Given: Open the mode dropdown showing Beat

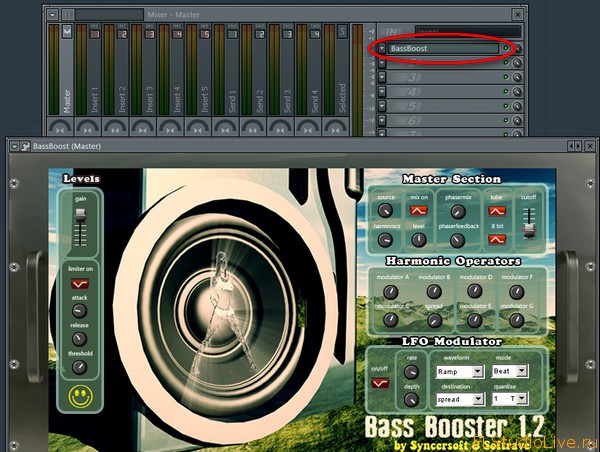Looking at the screenshot, I should 510,371.
